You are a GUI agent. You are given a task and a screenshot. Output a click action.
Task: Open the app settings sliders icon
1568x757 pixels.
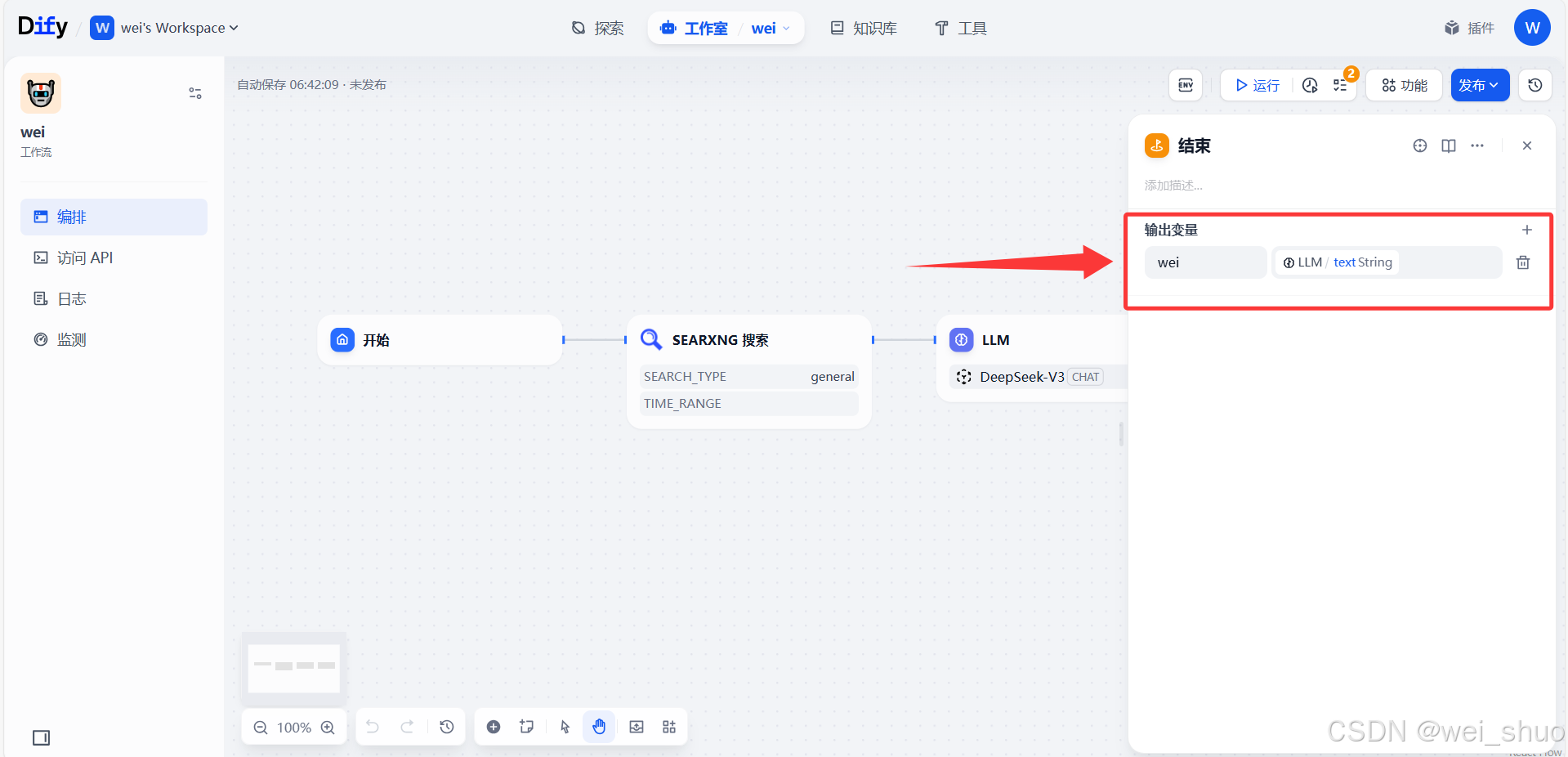(x=195, y=93)
